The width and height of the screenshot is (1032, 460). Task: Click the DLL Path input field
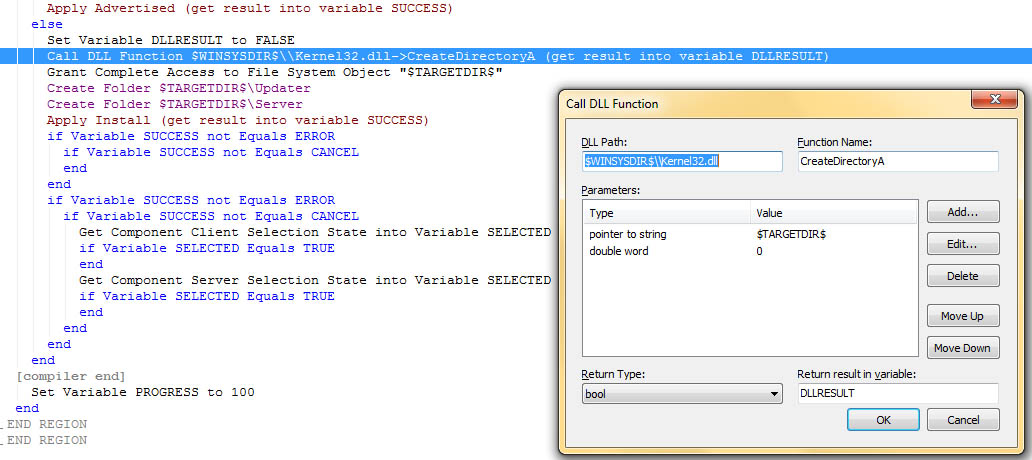click(682, 161)
